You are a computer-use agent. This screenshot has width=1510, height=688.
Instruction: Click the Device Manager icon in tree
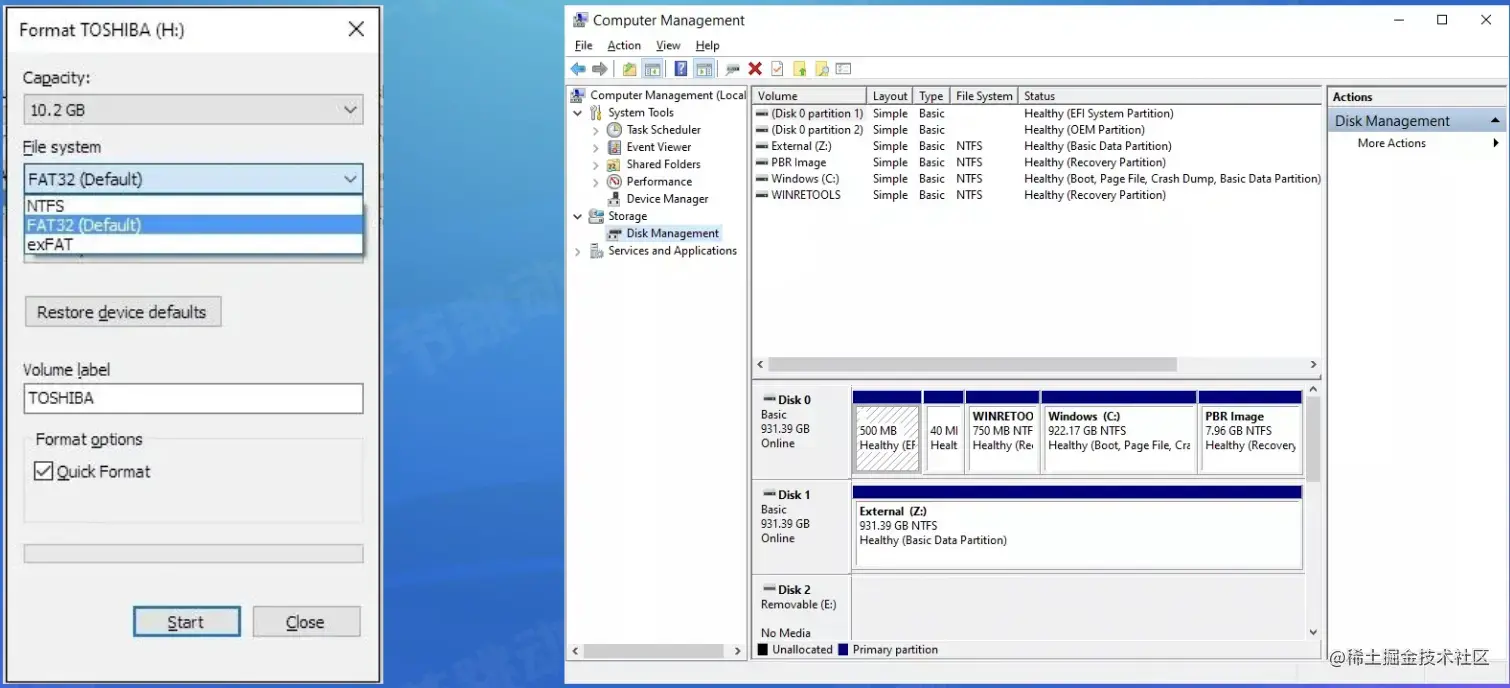[x=614, y=199]
